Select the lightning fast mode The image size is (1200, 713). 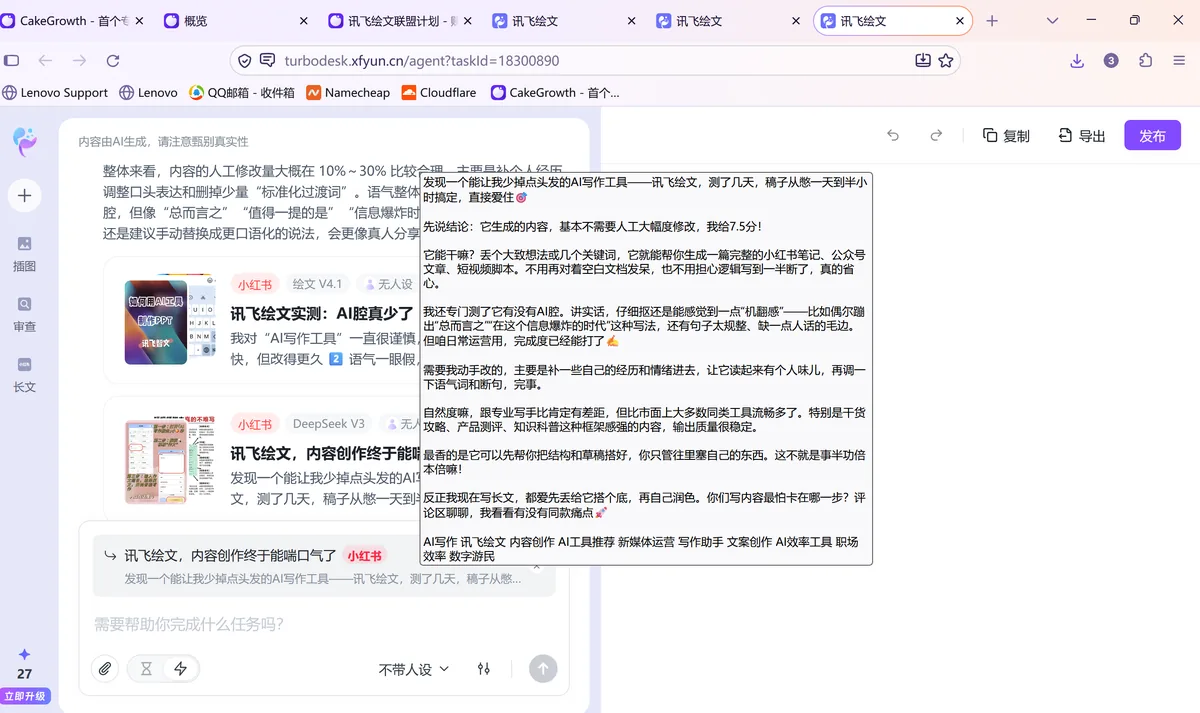tap(181, 669)
